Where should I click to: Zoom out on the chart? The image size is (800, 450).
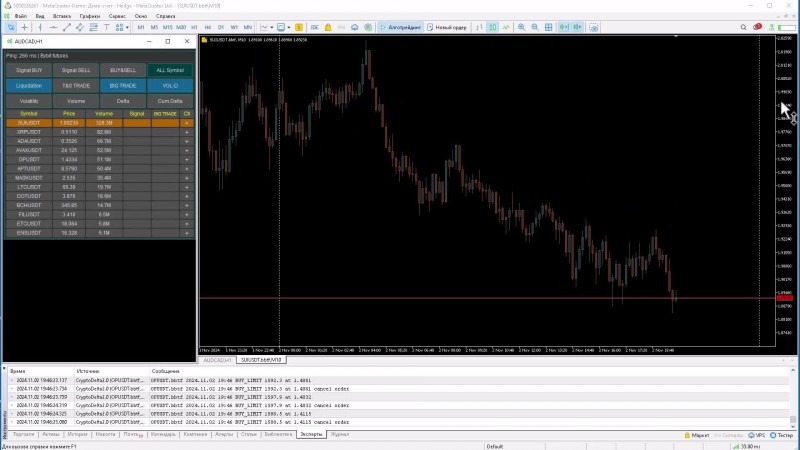pos(535,28)
